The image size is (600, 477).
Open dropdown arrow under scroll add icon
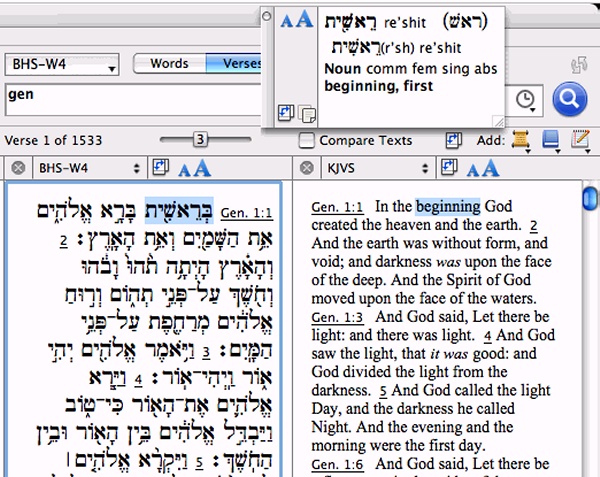[x=528, y=151]
